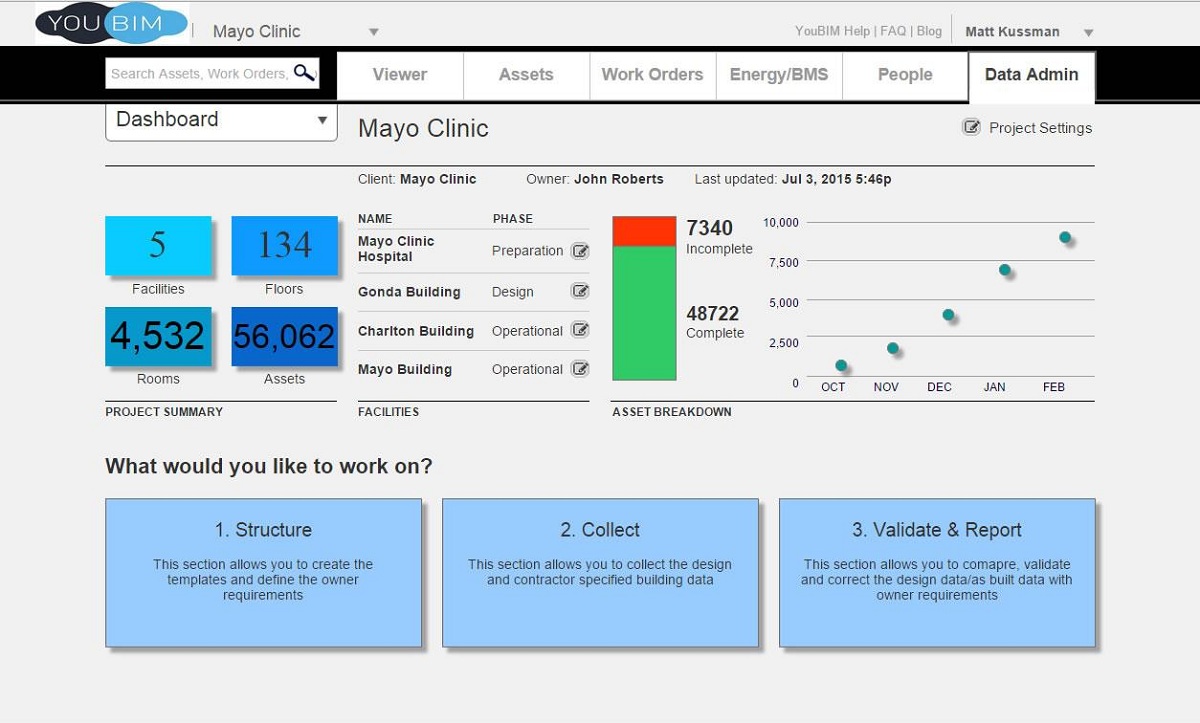Viewport: 1200px width, 723px height.
Task: Edit the Gonda Building facility phase
Action: tap(580, 291)
